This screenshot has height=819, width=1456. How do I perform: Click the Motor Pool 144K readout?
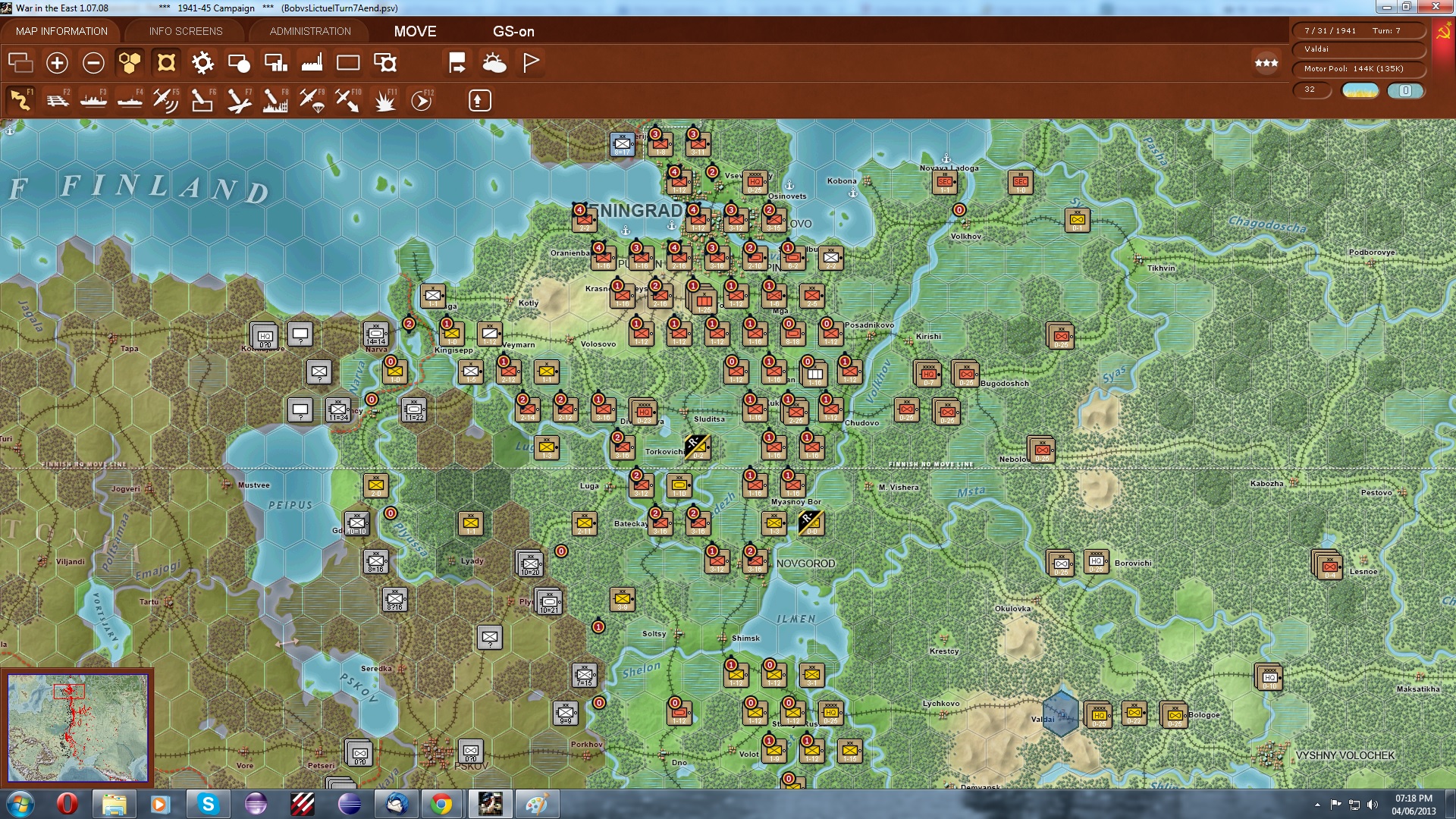[x=1357, y=69]
